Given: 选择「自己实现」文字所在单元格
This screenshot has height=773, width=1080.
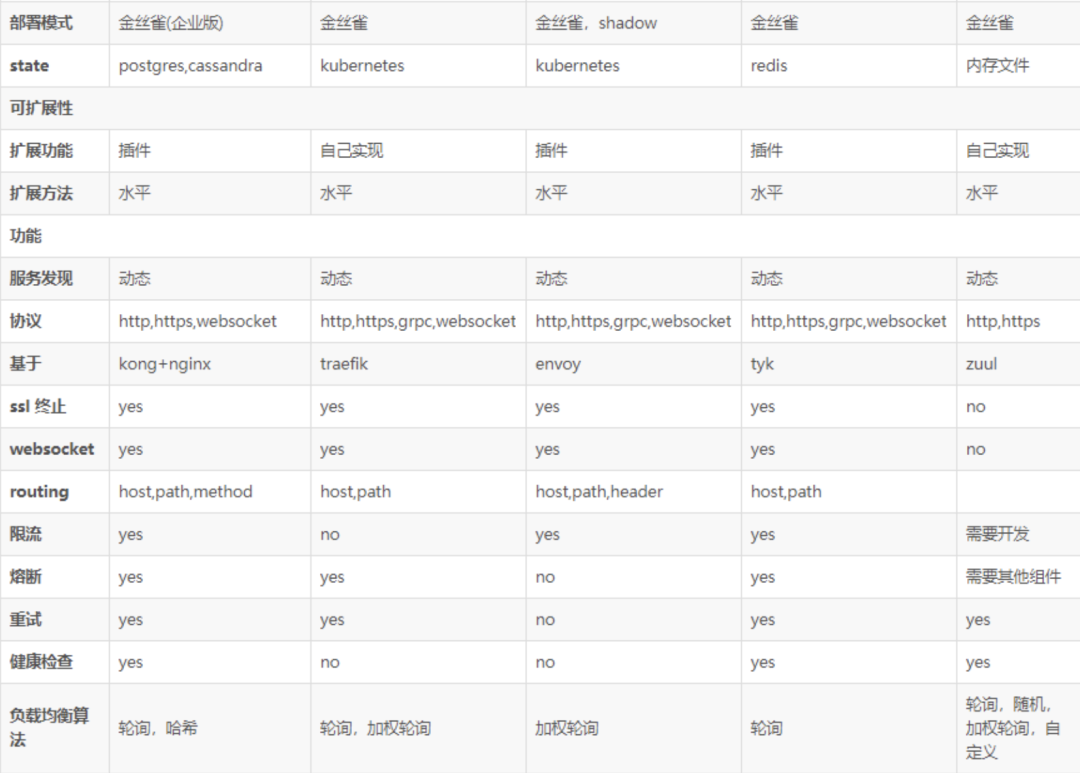Looking at the screenshot, I should 350,150.
